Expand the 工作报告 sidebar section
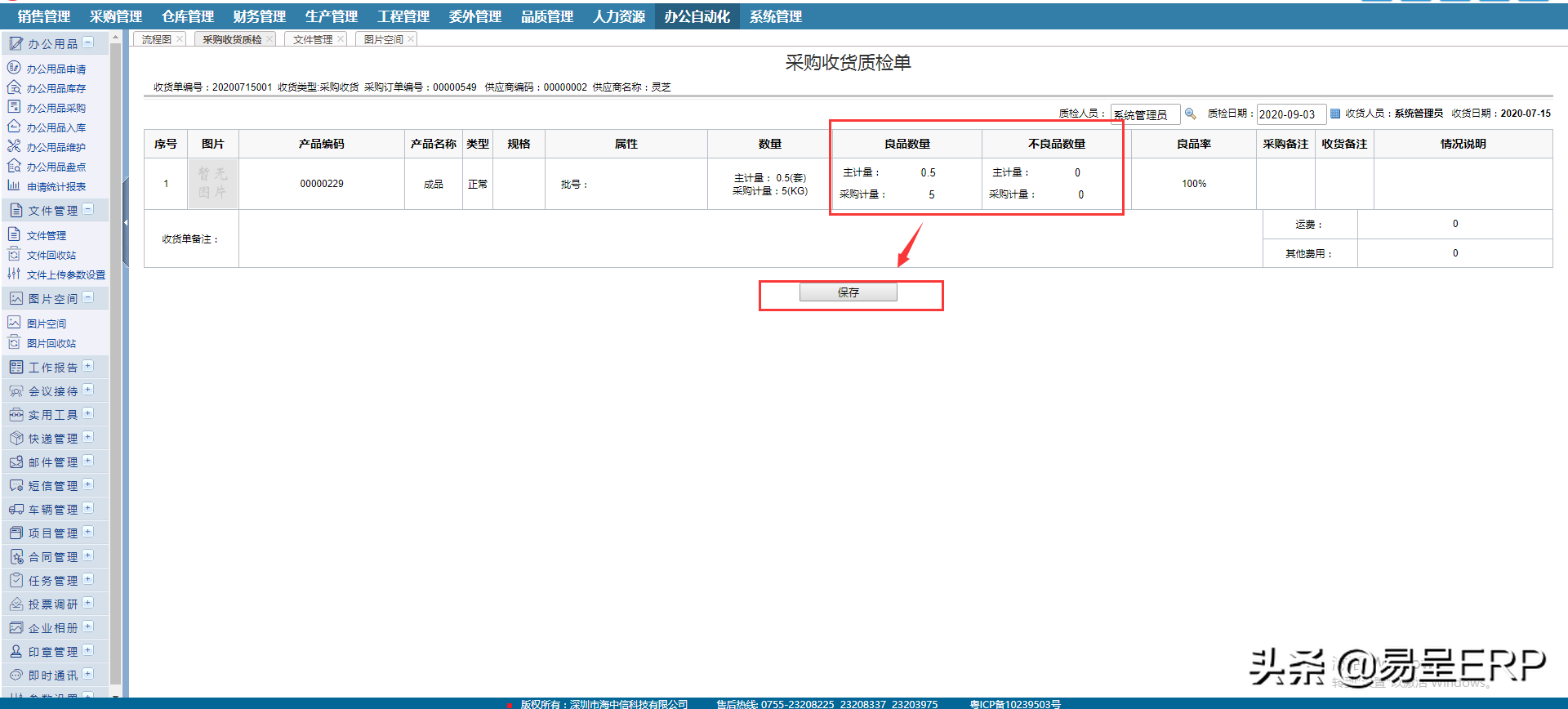This screenshot has width=1568, height=709. pyautogui.click(x=88, y=367)
